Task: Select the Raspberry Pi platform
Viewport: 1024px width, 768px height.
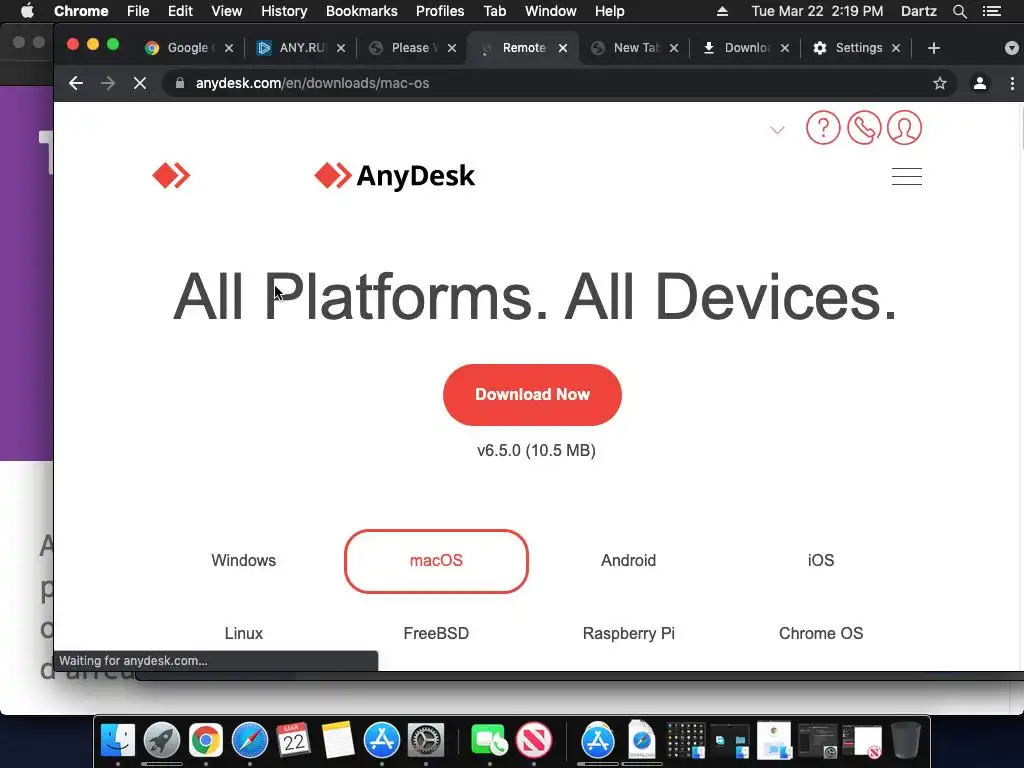Action: coord(628,633)
